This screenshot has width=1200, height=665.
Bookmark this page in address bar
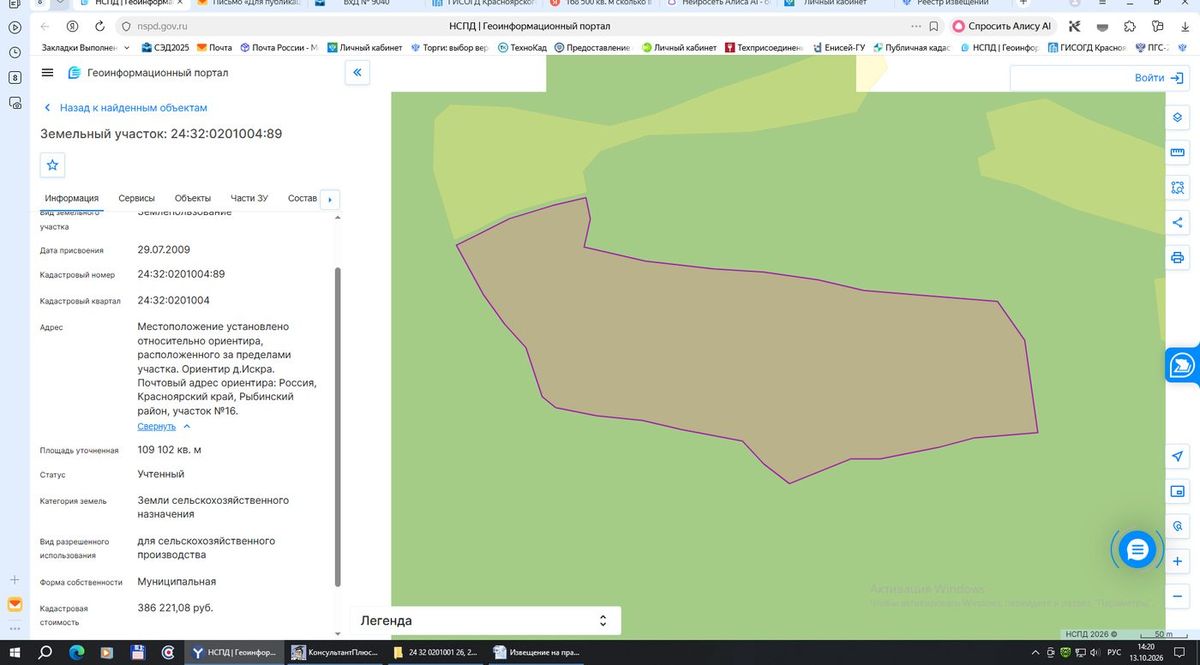coord(933,26)
